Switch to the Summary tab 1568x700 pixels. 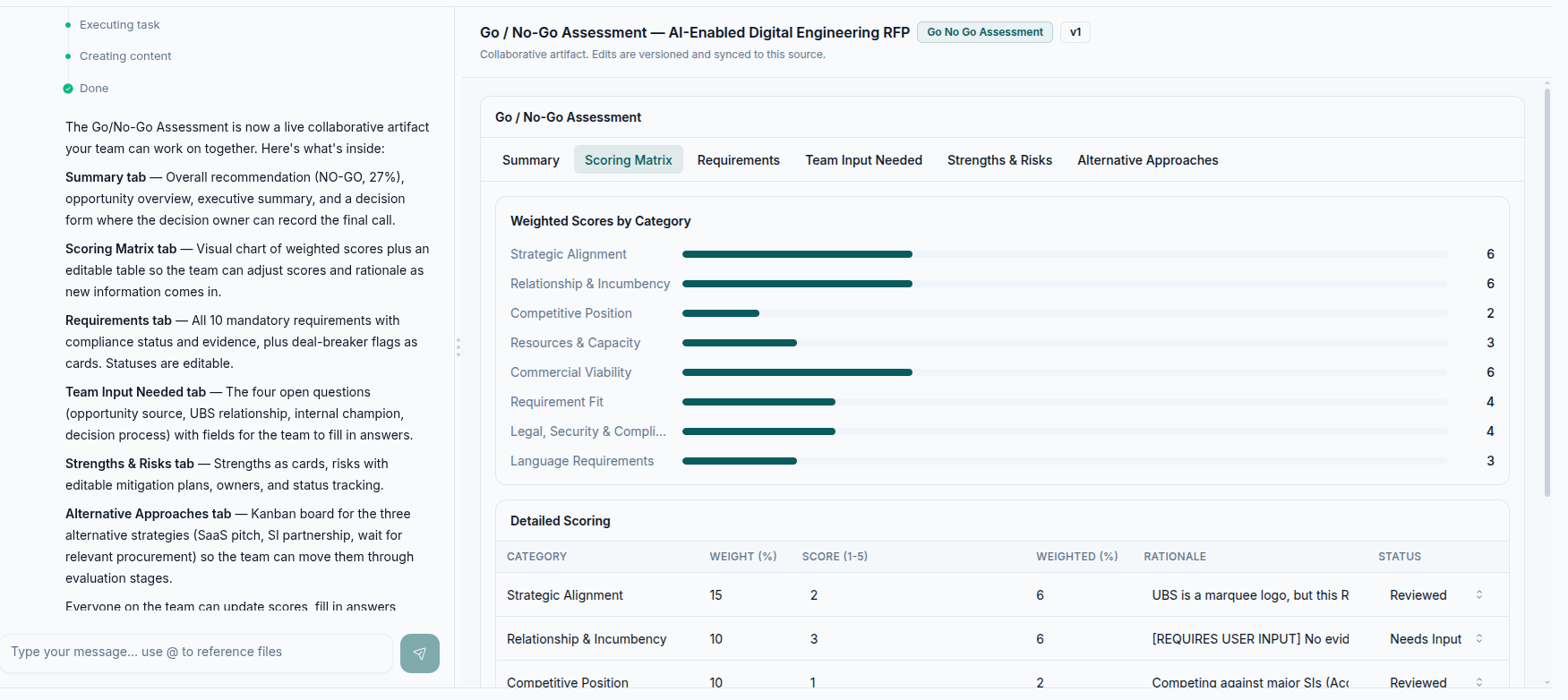pos(530,160)
